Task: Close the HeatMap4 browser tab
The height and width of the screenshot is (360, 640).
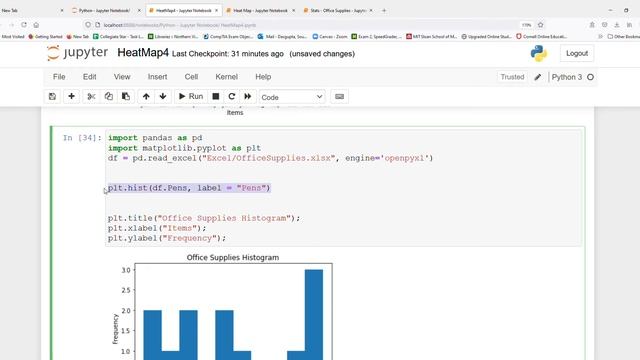Action: pos(216,10)
